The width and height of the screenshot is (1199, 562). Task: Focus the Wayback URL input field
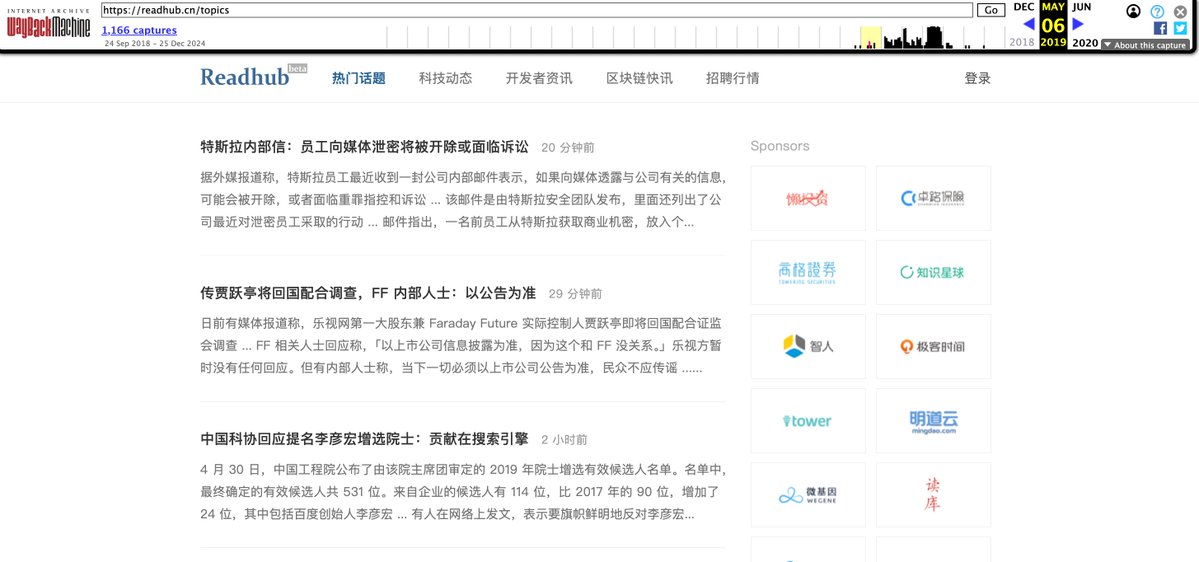tap(537, 10)
